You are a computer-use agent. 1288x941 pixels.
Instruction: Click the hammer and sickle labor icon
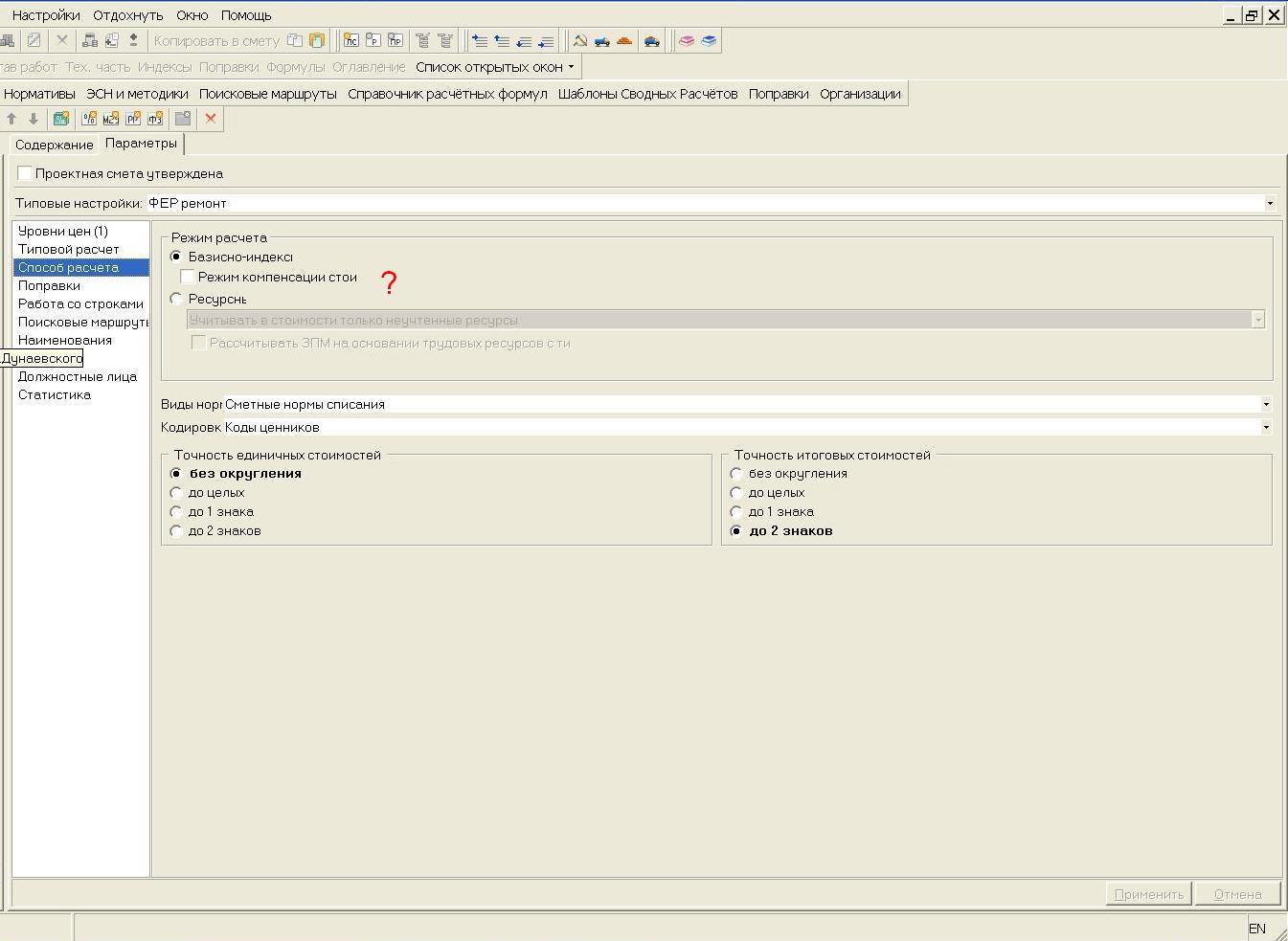pyautogui.click(x=580, y=40)
